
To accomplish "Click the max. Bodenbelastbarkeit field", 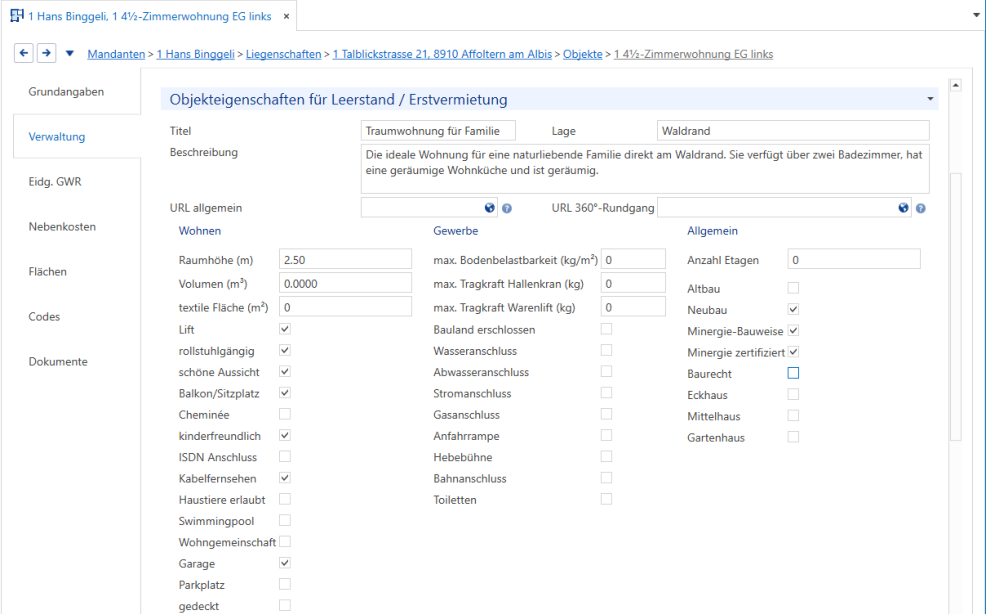I will coord(633,260).
